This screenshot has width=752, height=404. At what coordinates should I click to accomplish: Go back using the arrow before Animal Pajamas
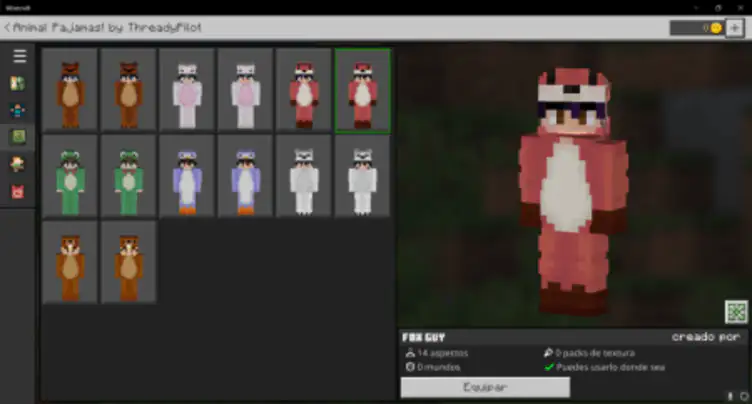coord(7,27)
